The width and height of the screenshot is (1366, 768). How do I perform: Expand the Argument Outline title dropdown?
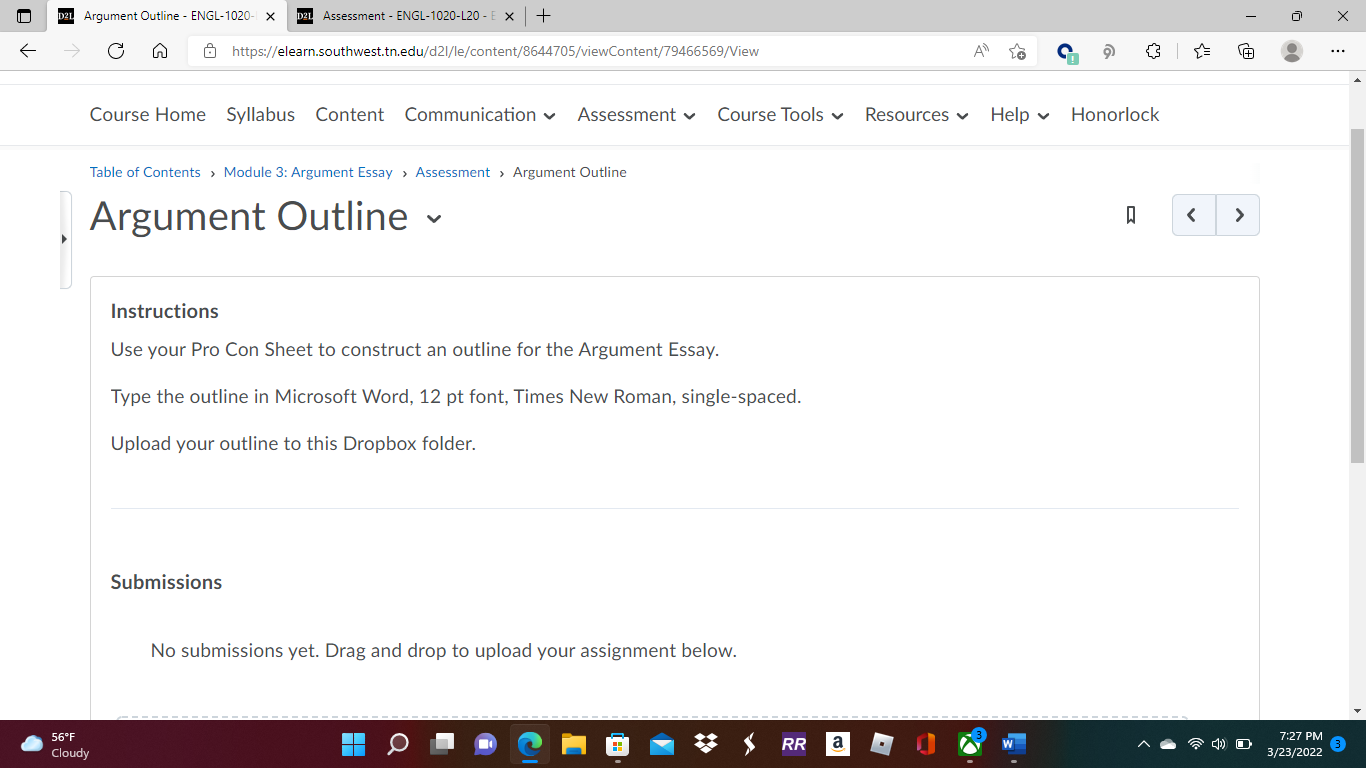pyautogui.click(x=434, y=218)
